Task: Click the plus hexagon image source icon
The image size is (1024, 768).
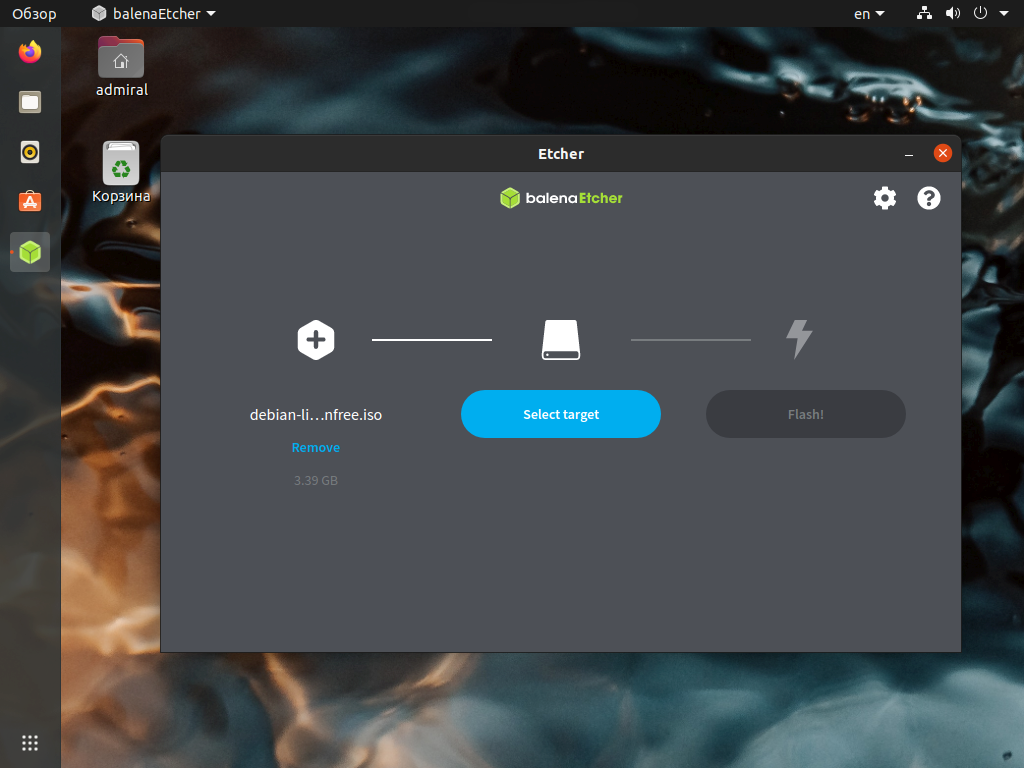Action: click(316, 340)
